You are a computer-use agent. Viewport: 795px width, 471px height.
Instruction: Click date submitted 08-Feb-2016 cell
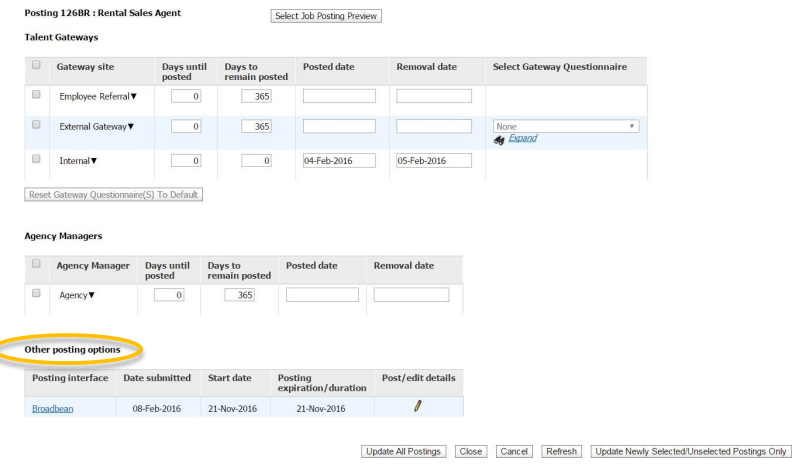[x=157, y=409]
